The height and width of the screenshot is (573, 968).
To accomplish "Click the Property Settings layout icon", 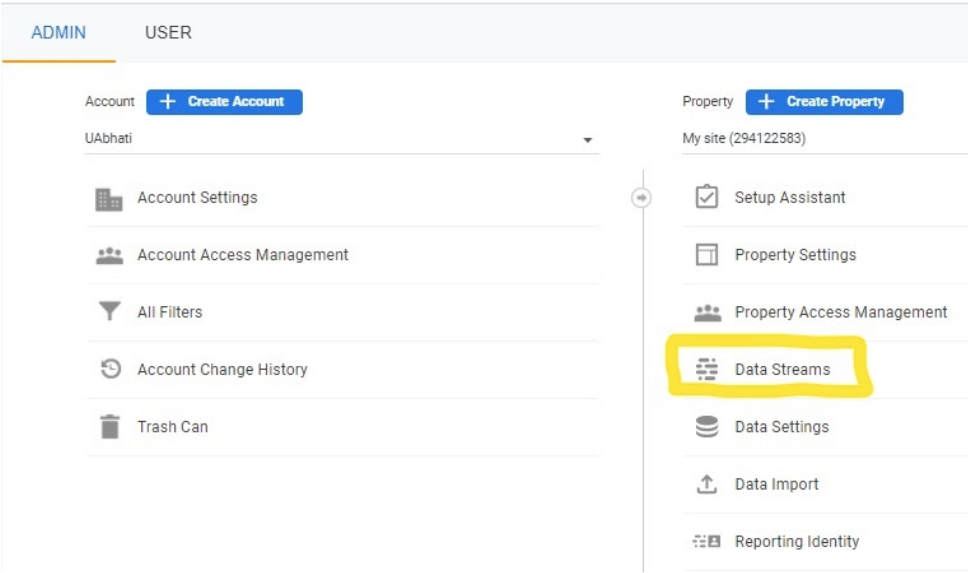I will point(707,254).
